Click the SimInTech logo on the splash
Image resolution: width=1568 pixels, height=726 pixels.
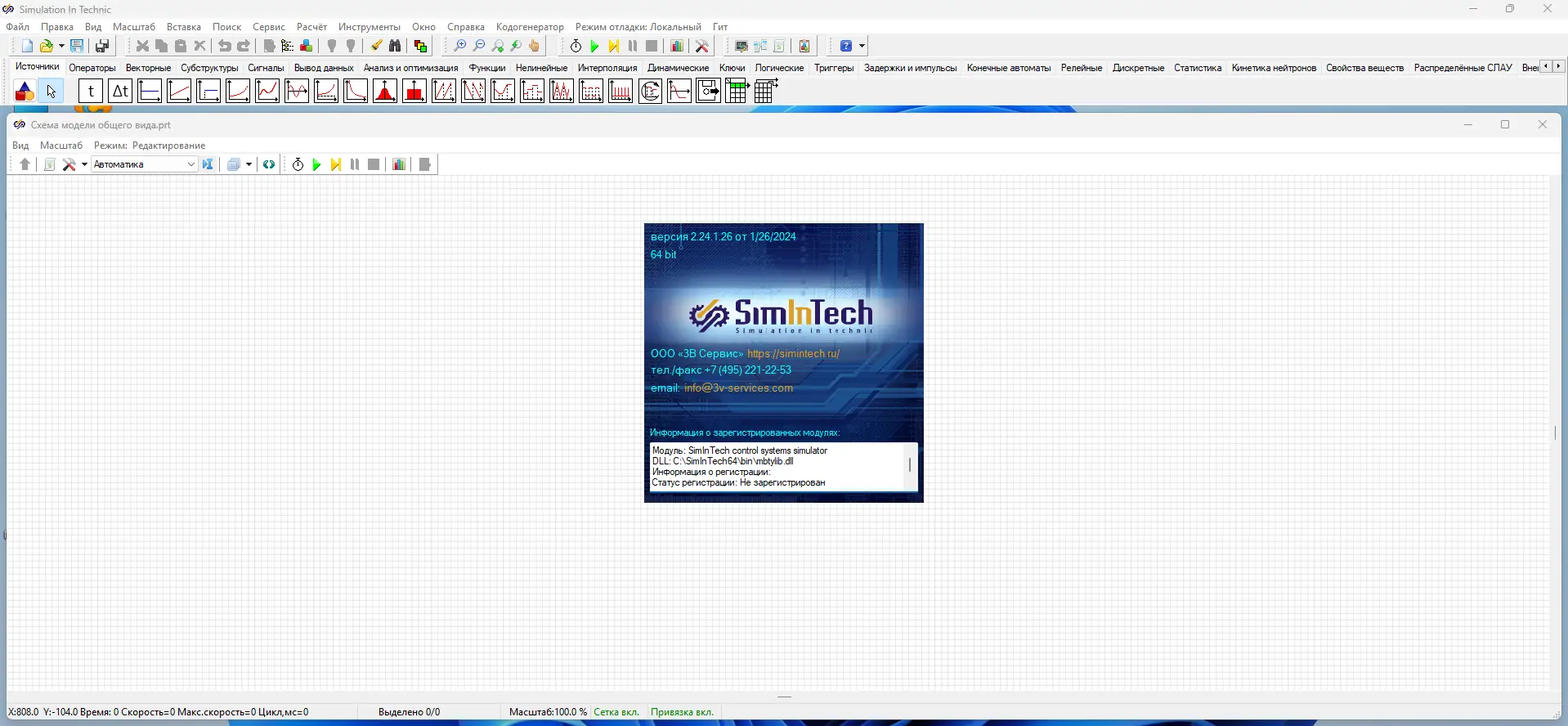782,315
